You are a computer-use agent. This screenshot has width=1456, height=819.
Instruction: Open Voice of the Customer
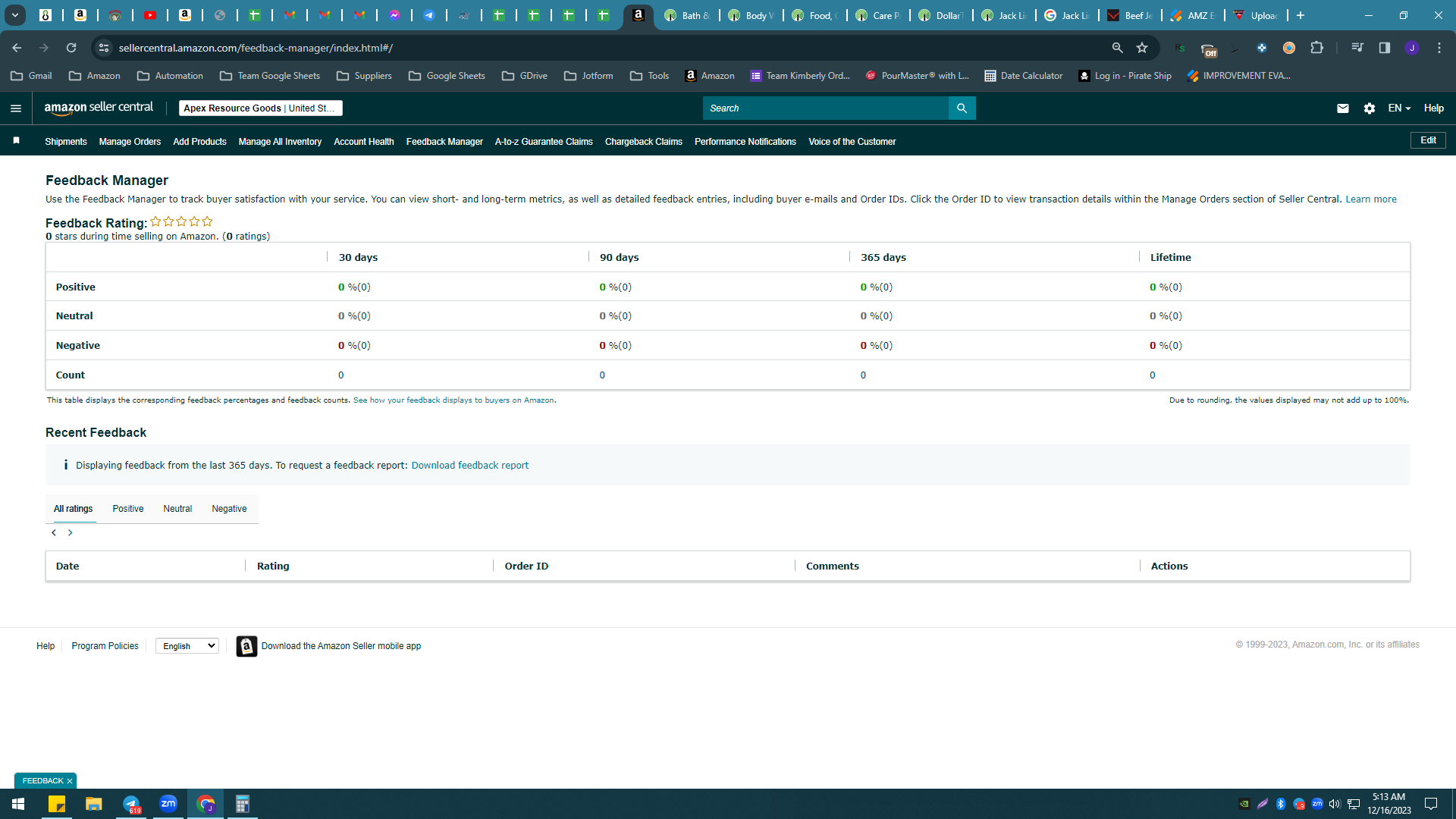[852, 142]
